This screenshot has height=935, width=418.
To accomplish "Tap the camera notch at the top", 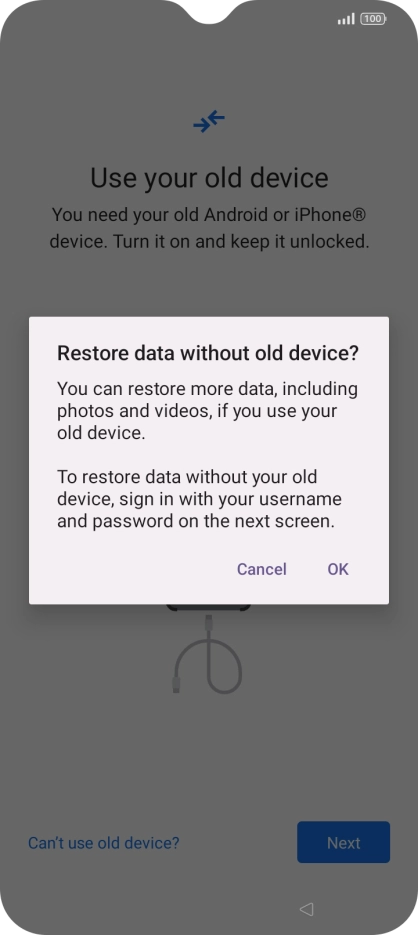I will [209, 12].
